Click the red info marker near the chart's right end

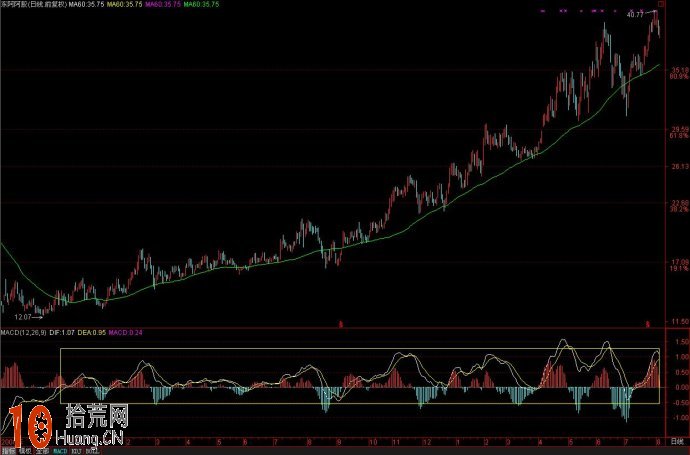tap(647, 323)
